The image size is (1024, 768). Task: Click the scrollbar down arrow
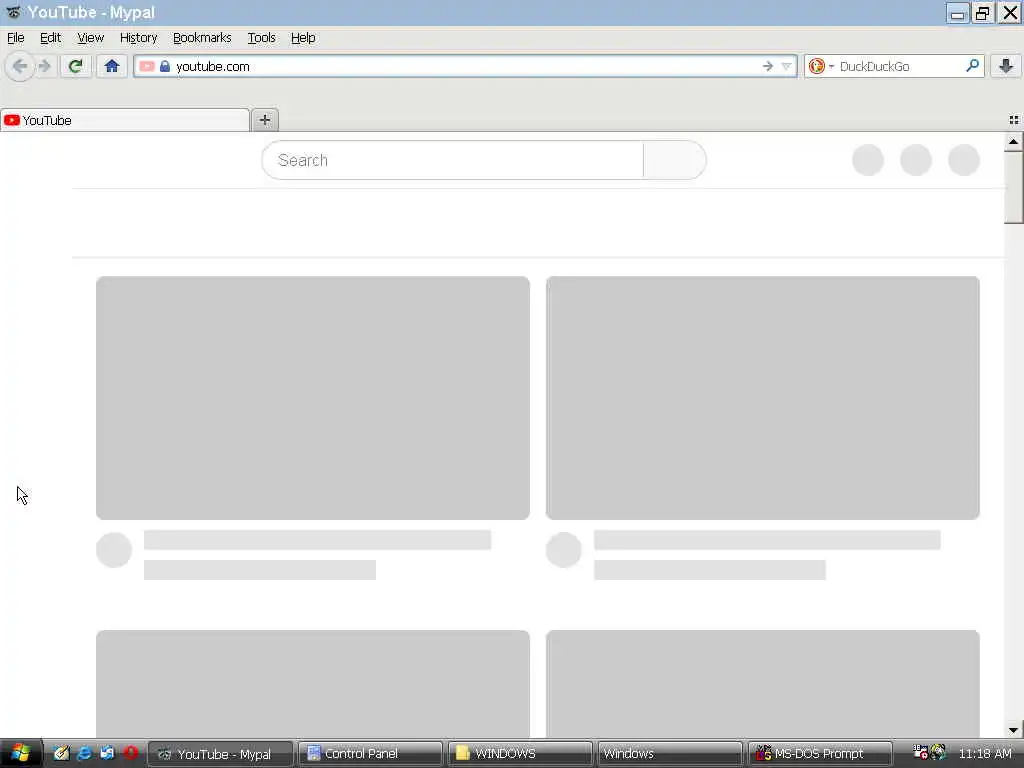[1013, 729]
